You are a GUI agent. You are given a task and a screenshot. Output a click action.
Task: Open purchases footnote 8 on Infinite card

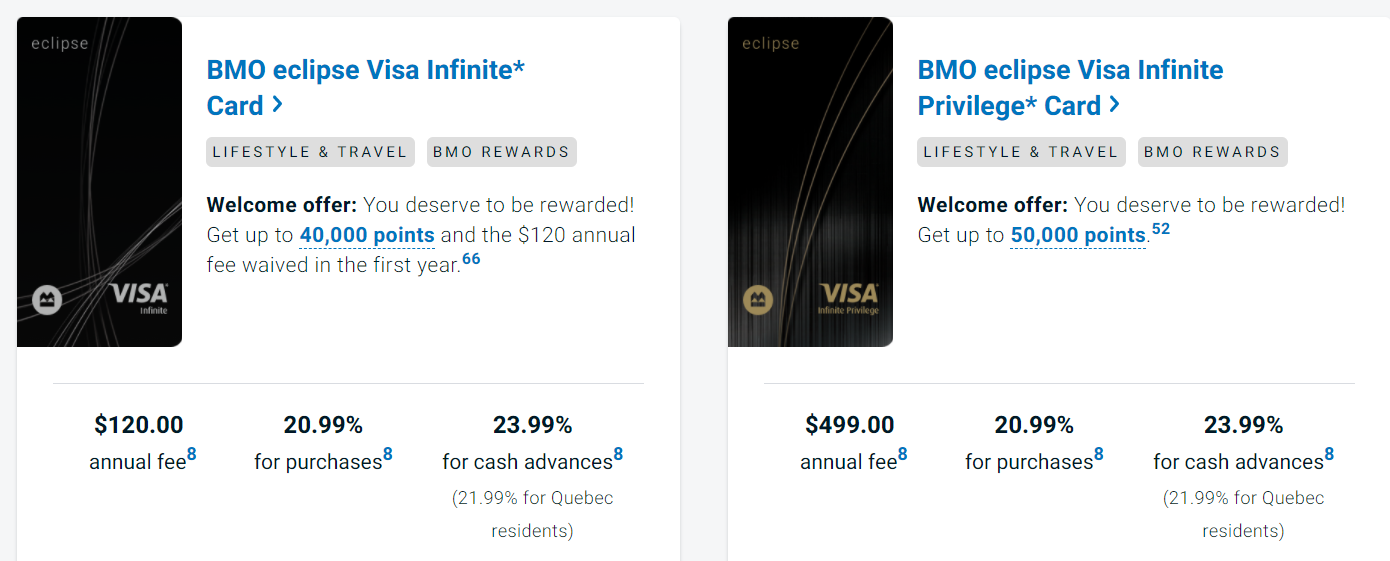(387, 455)
